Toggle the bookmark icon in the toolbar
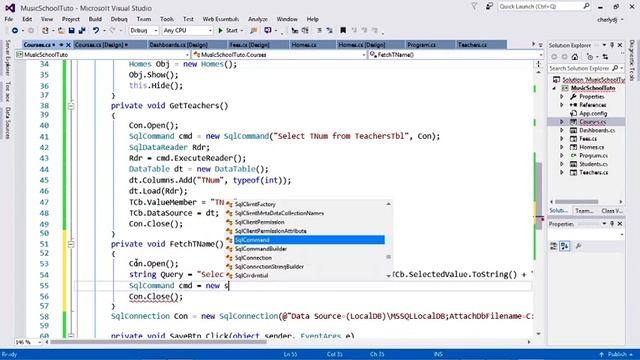 coord(343,31)
